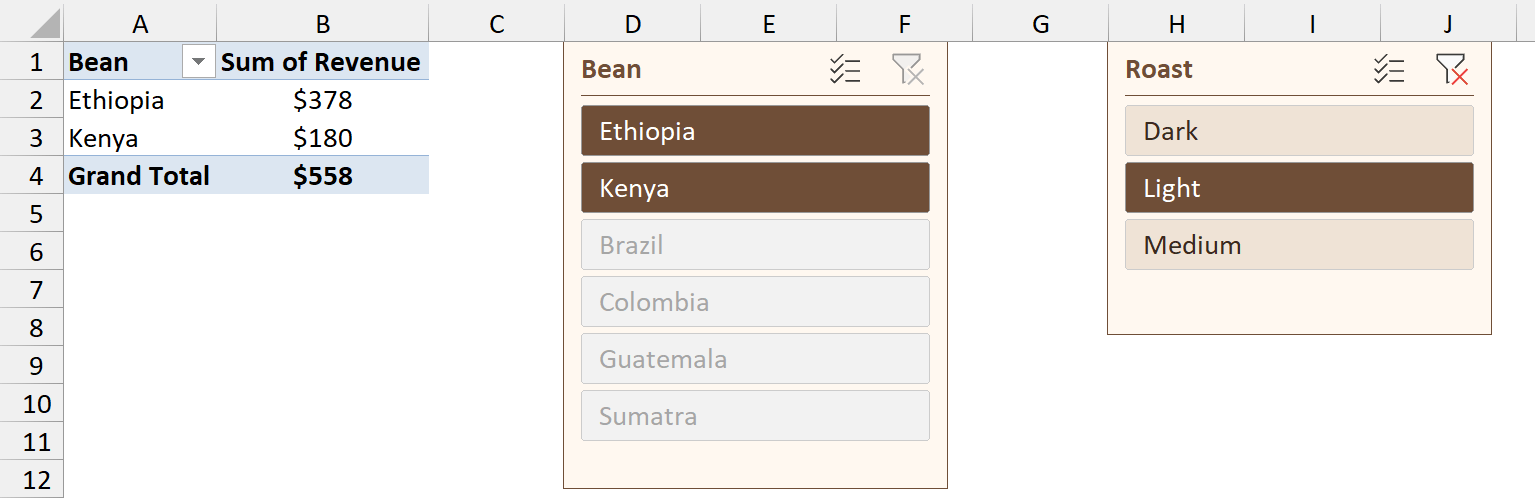Select row 4 header
The width and height of the screenshot is (1535, 498).
point(32,176)
